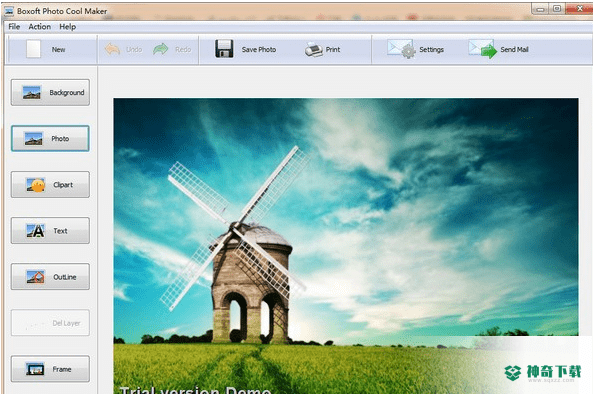This screenshot has height=394, width=593.
Task: Click the Send Mail envelope arrow icon
Action: (x=483, y=49)
